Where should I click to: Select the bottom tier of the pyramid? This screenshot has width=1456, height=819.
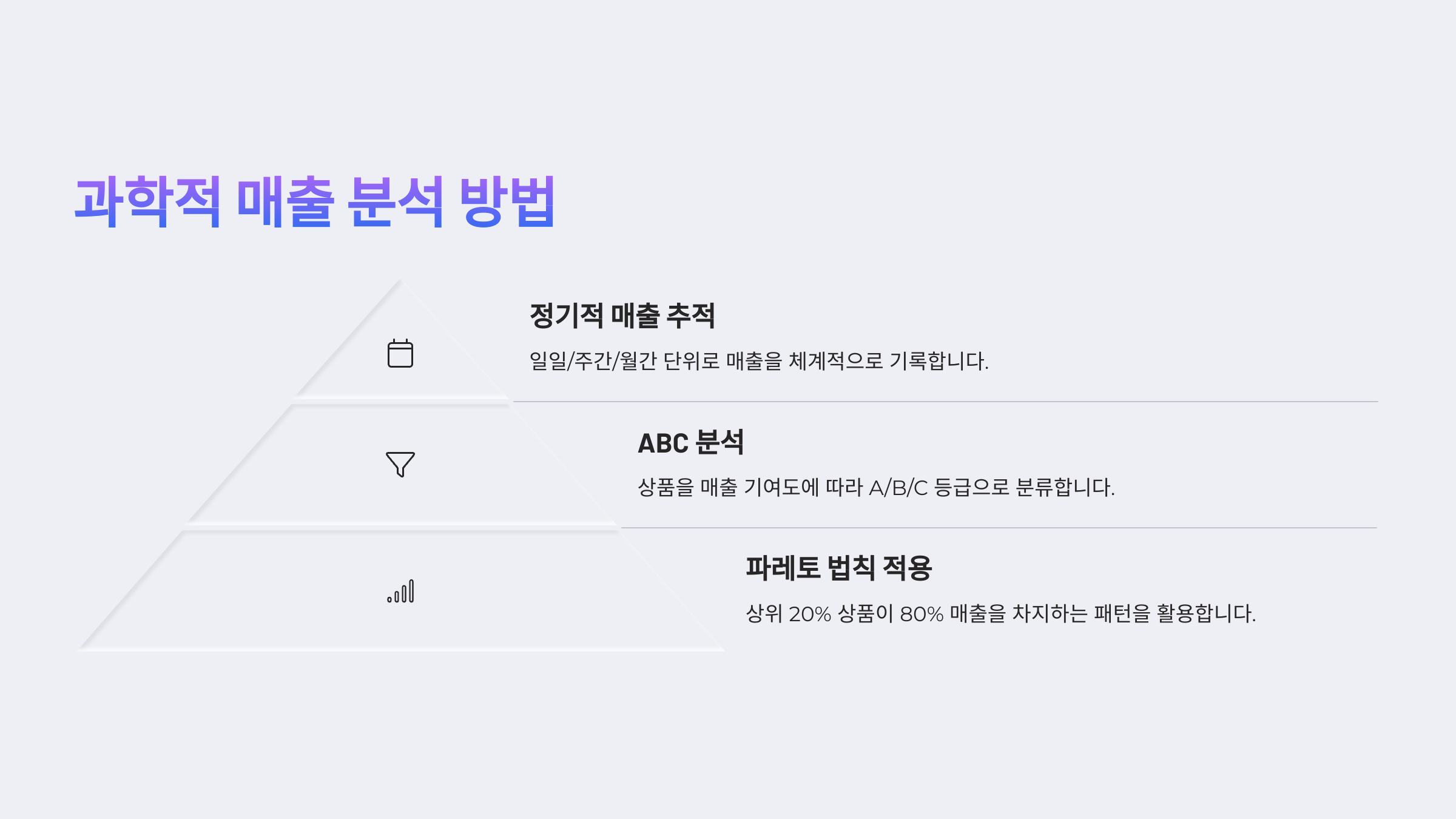[400, 591]
